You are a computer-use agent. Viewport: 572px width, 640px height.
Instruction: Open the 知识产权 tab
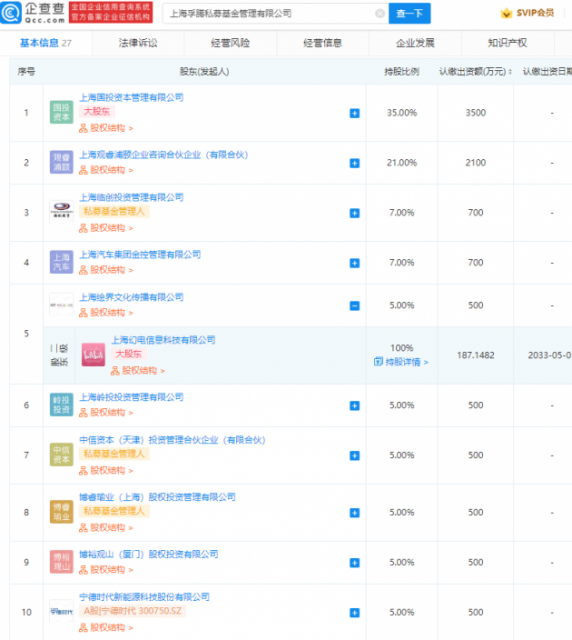point(507,43)
